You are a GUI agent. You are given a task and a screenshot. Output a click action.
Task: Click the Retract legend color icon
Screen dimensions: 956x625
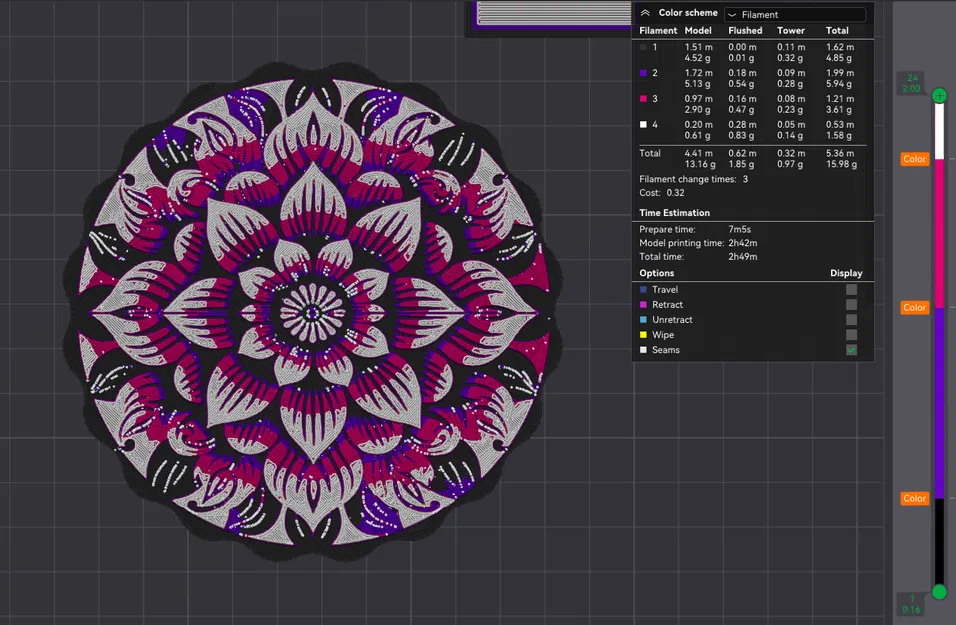click(x=643, y=304)
